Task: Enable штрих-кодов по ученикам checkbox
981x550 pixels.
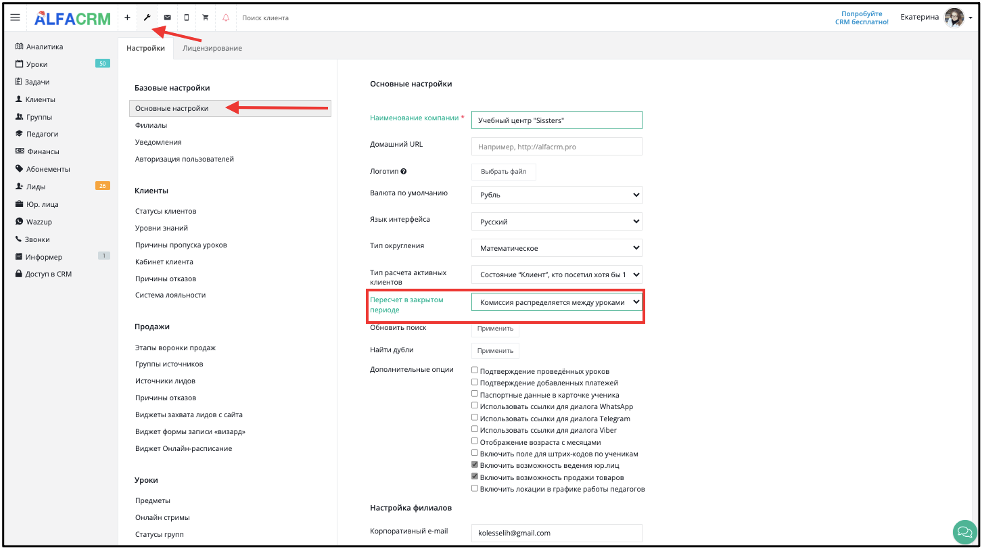Action: 475,453
